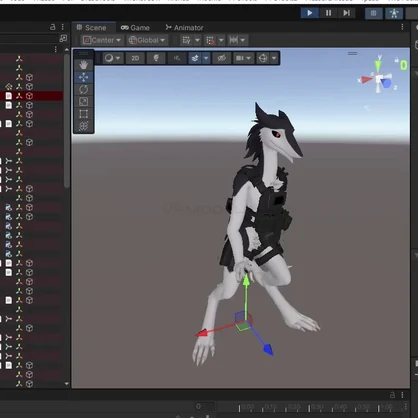418x418 pixels.
Task: Click the Pause button
Action: click(328, 13)
